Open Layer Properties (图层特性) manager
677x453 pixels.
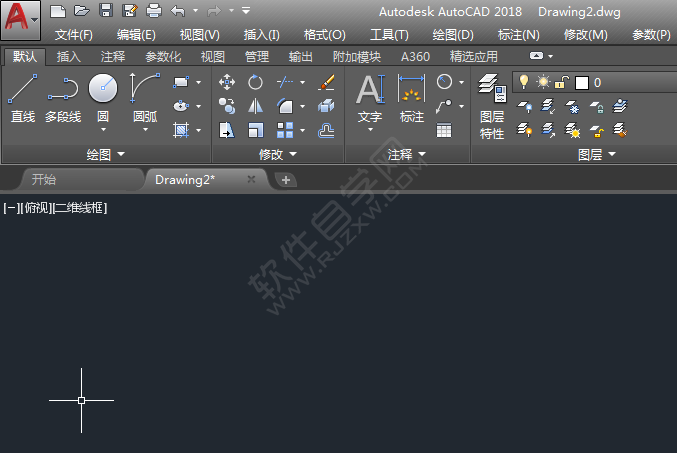coord(492,106)
